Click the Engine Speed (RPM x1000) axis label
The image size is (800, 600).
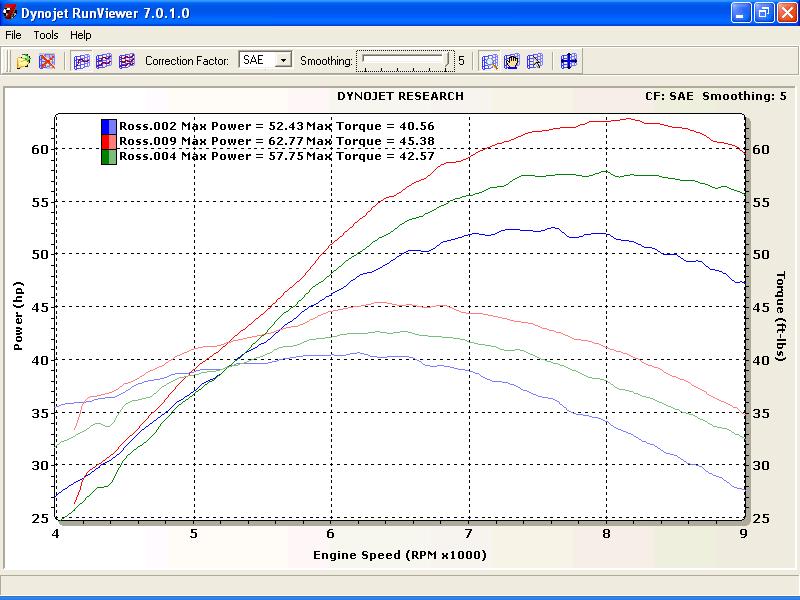(400, 555)
